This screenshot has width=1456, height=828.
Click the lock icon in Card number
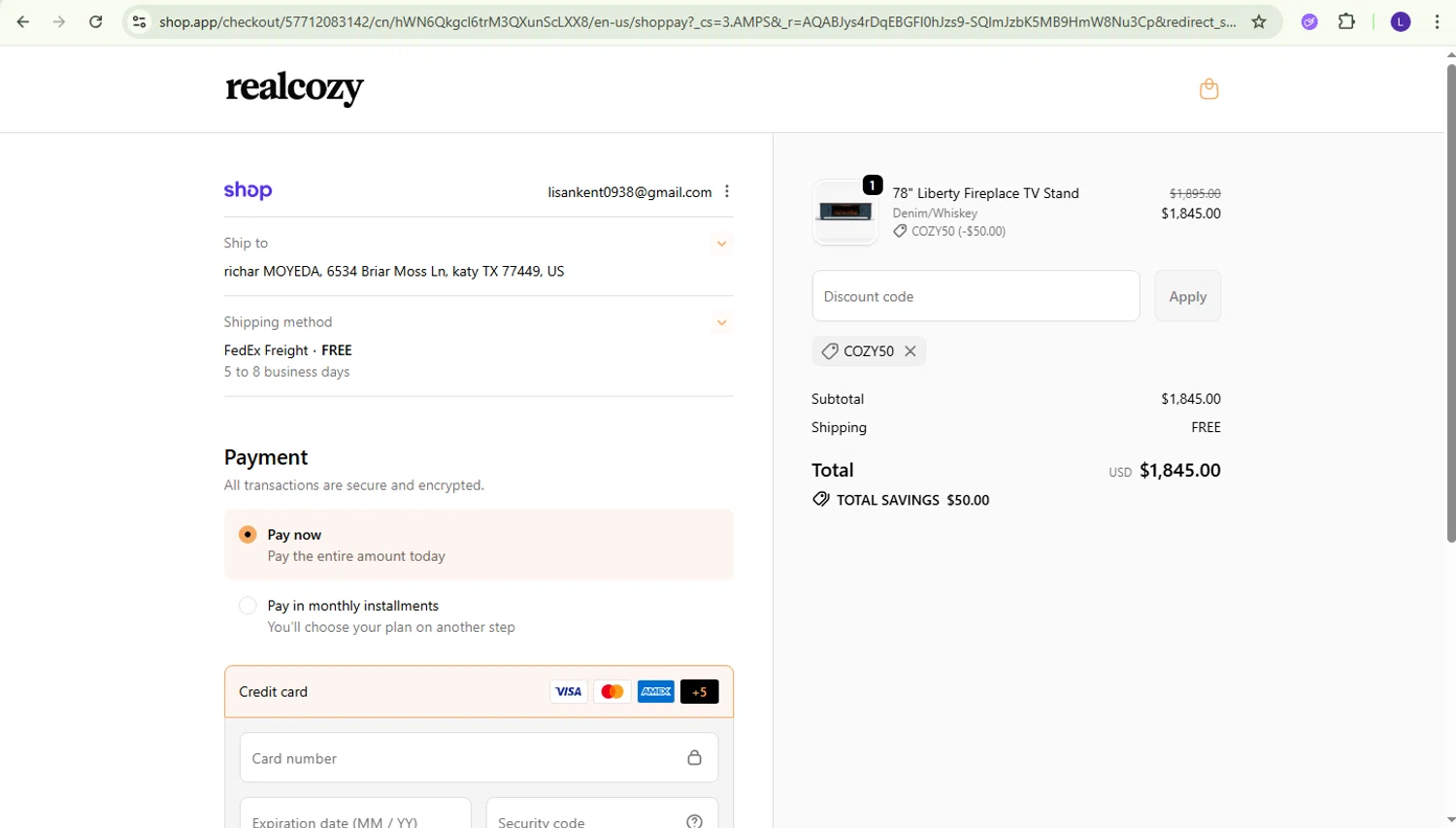click(x=694, y=757)
